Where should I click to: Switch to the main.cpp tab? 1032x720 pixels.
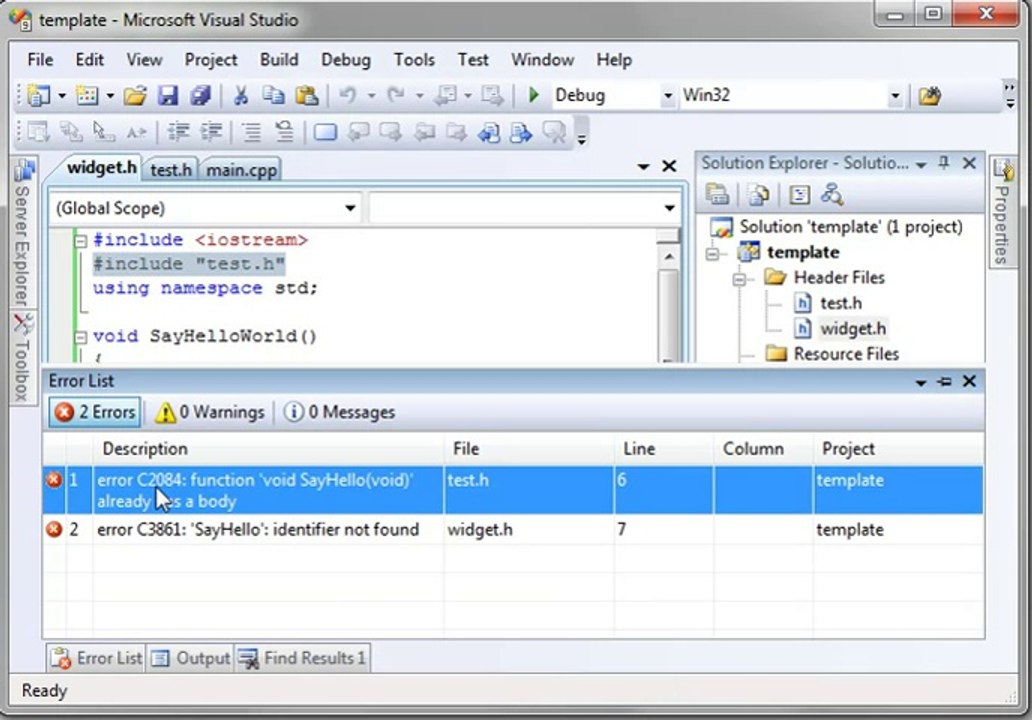(241, 170)
